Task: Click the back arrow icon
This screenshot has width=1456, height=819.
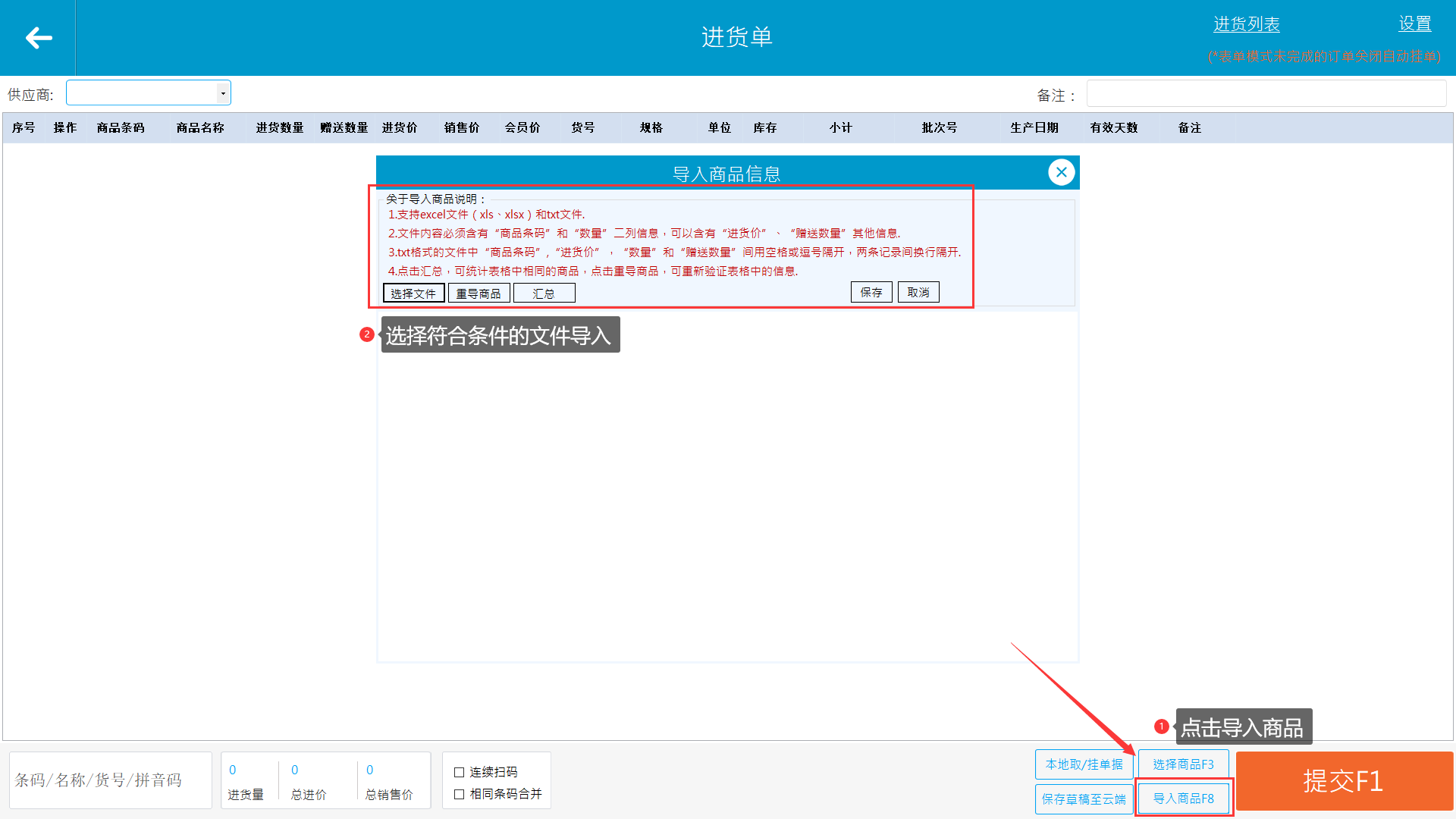Action: coord(38,37)
